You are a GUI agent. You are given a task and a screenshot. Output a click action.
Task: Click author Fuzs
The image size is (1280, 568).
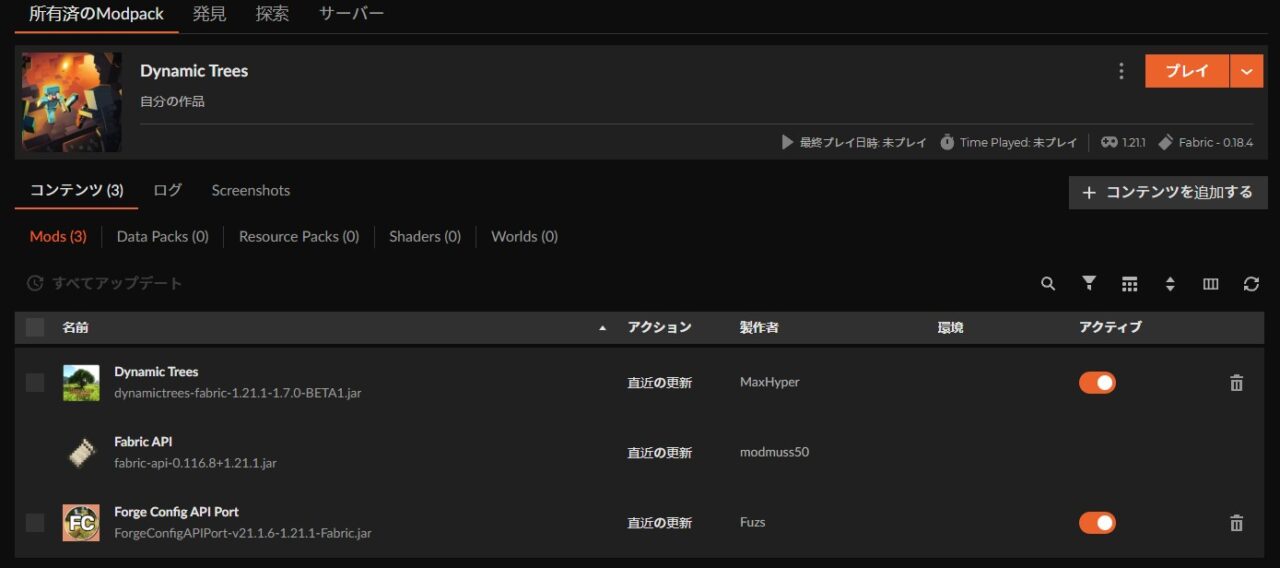752,523
